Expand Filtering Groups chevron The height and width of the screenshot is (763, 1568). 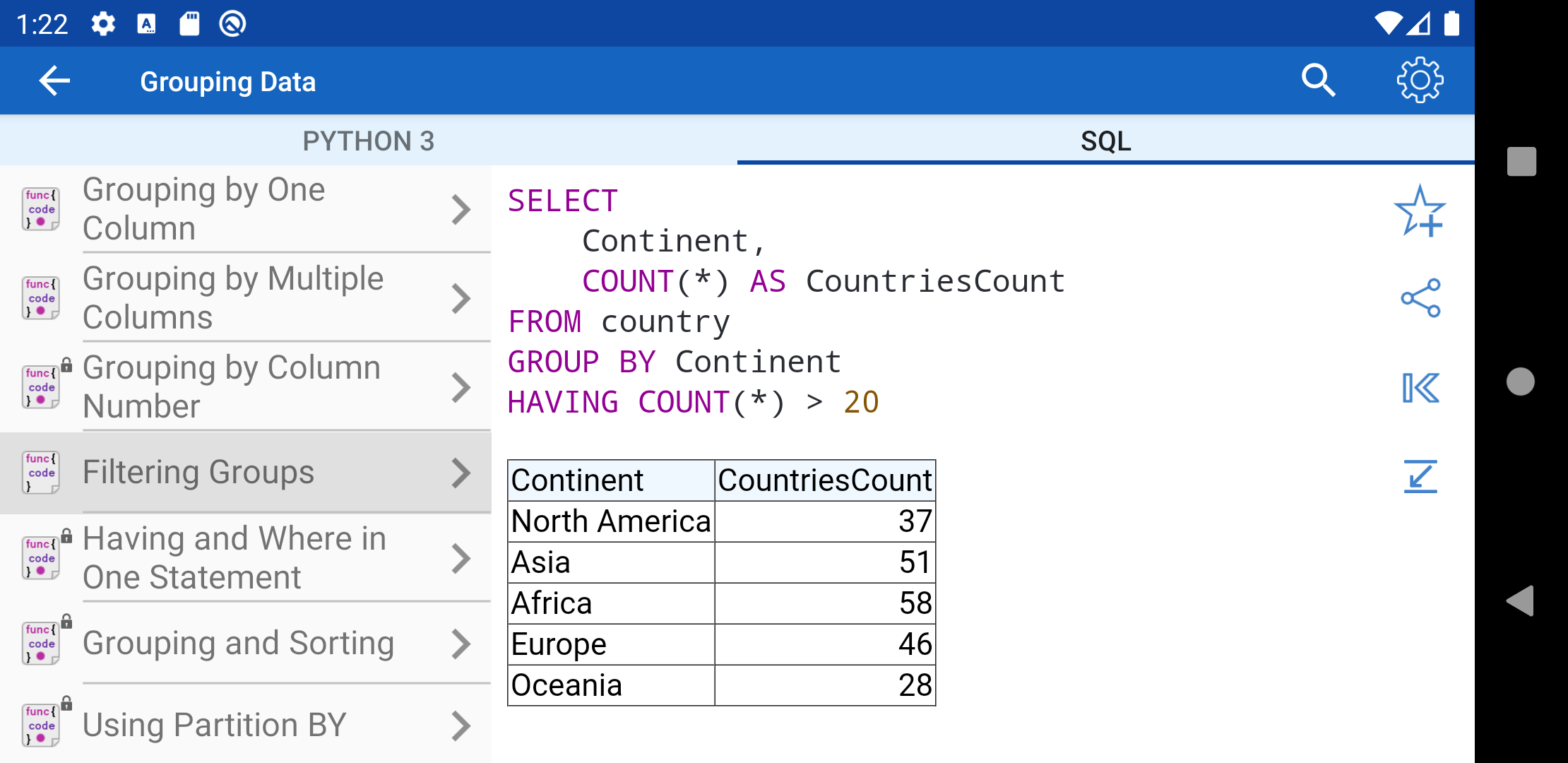point(461,473)
